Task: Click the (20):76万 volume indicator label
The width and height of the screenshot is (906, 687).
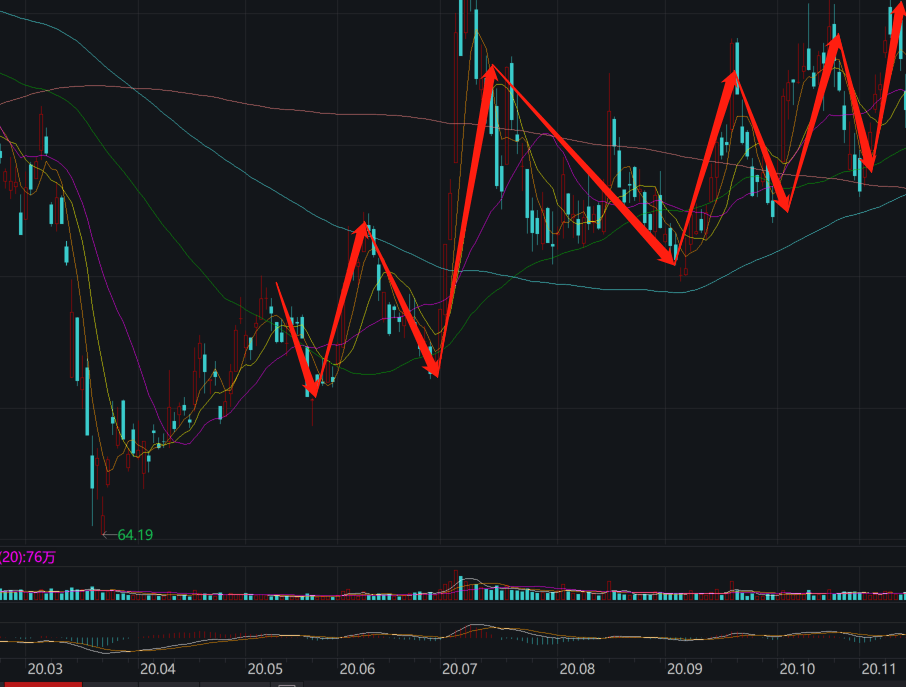Action: [x=28, y=558]
